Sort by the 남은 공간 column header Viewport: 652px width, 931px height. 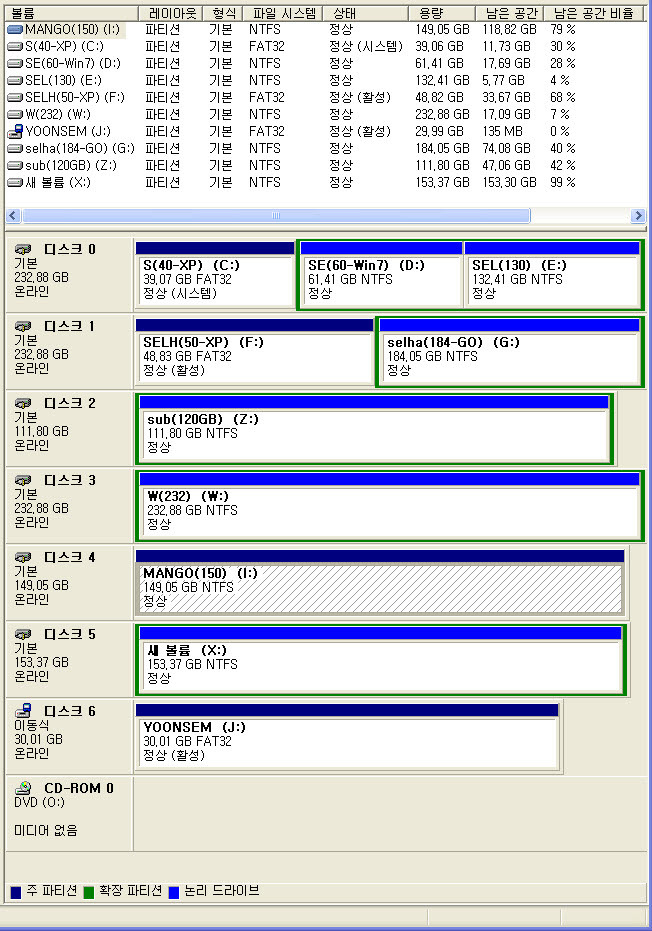509,13
